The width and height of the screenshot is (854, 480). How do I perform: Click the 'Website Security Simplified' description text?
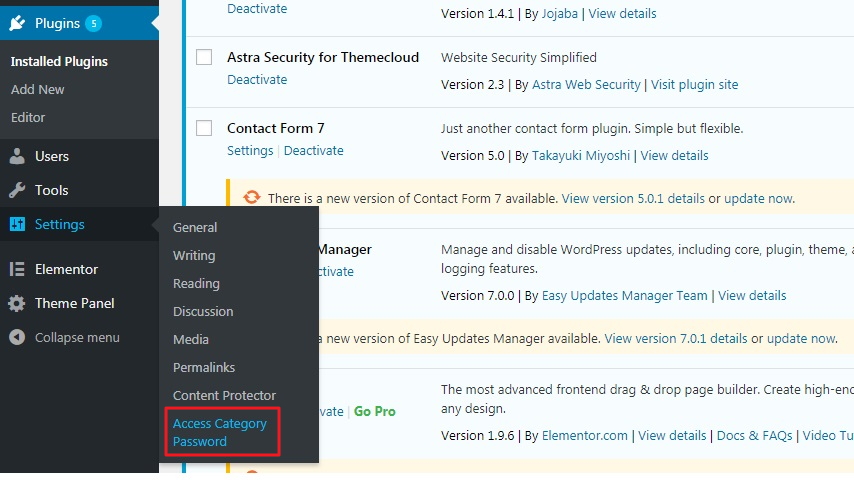tap(518, 57)
